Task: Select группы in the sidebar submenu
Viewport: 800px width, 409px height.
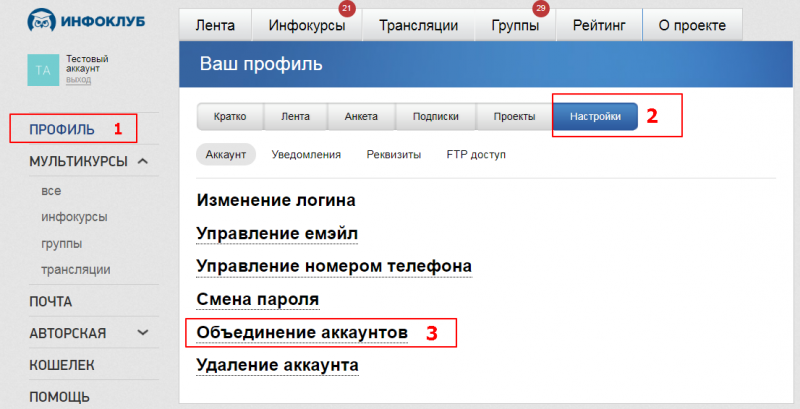Action: coord(62,244)
